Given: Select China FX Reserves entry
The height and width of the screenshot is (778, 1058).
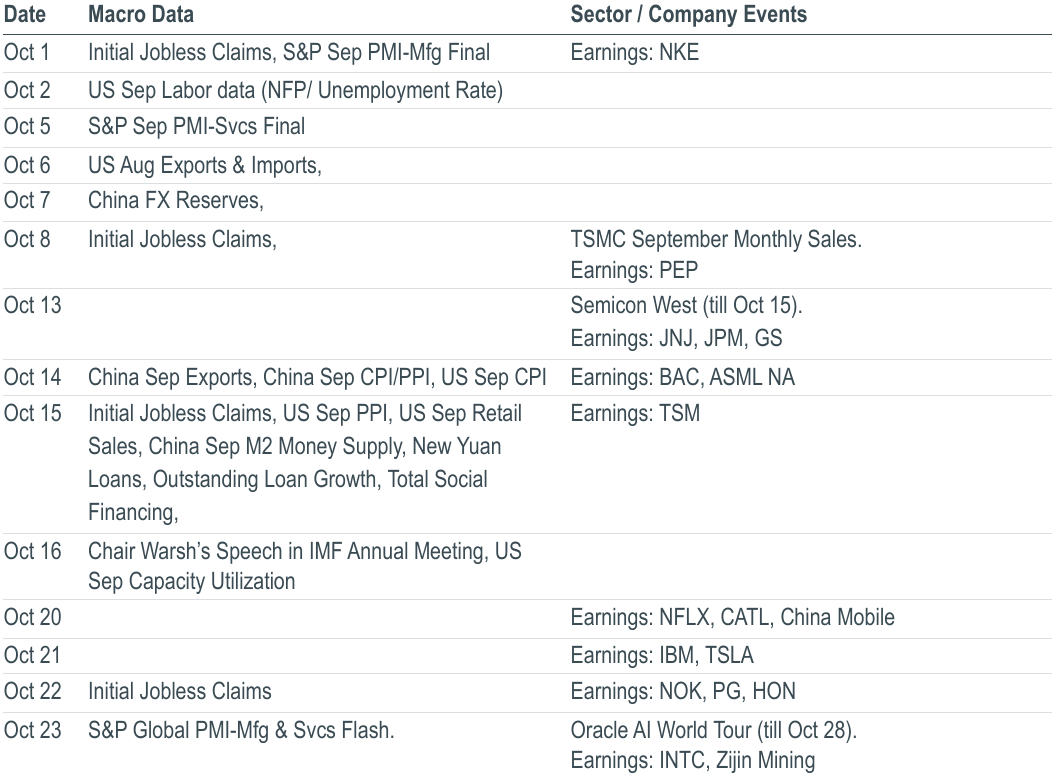Looking at the screenshot, I should pos(175,200).
